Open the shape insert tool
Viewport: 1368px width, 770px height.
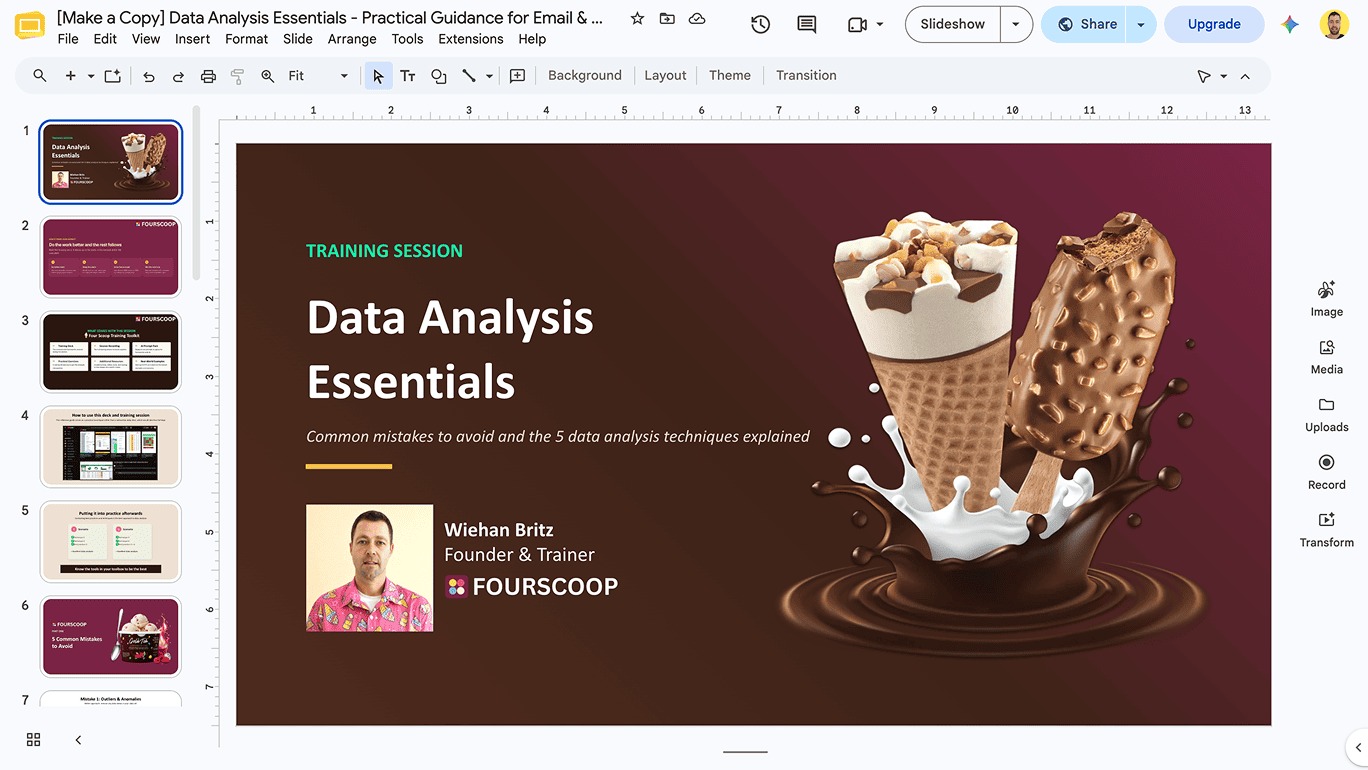pos(438,76)
